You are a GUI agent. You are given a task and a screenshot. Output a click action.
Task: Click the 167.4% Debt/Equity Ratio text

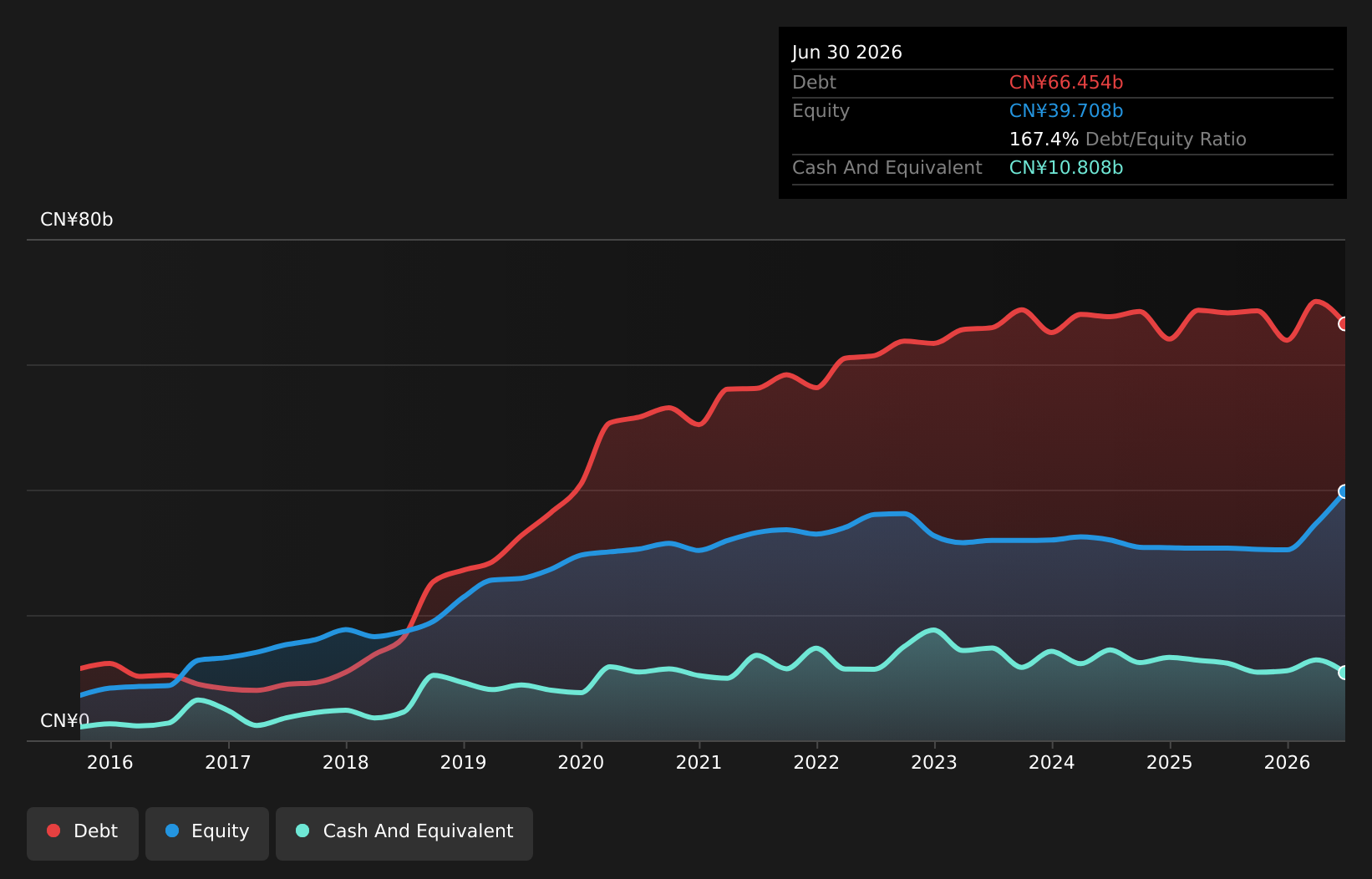[1128, 140]
